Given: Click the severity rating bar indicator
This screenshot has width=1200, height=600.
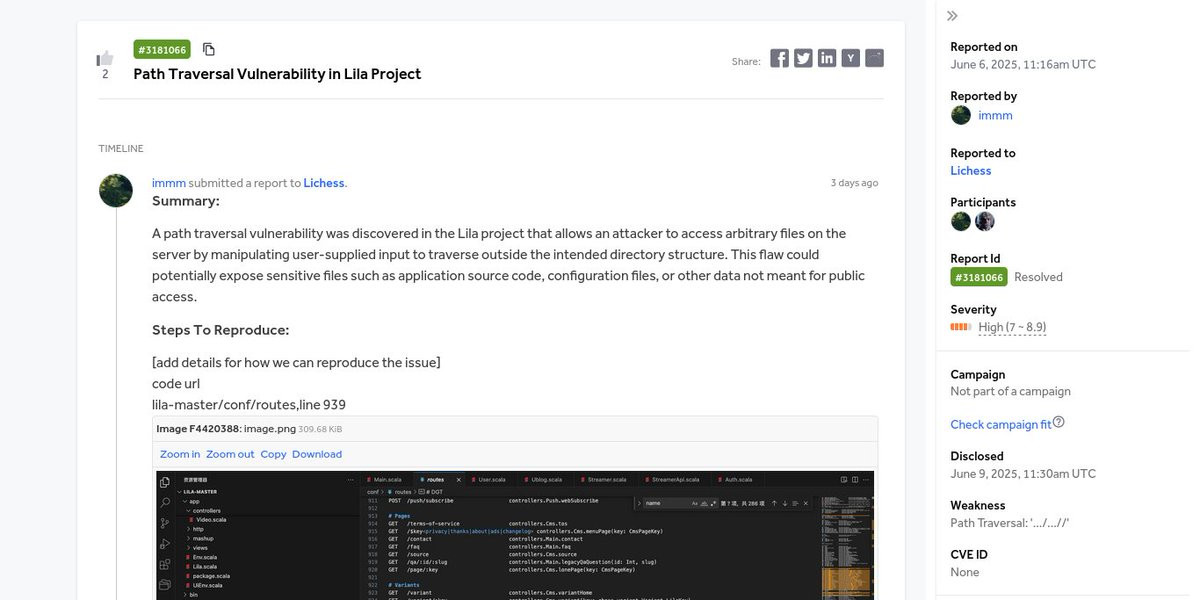Looking at the screenshot, I should click(x=961, y=327).
